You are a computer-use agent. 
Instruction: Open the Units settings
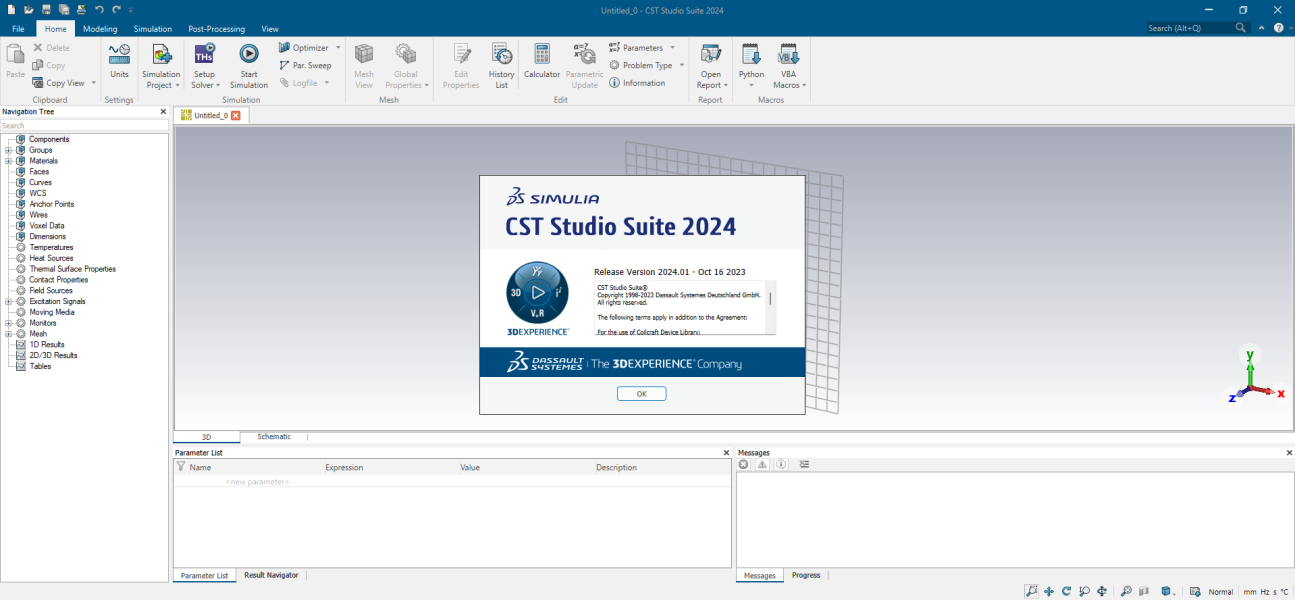(119, 60)
